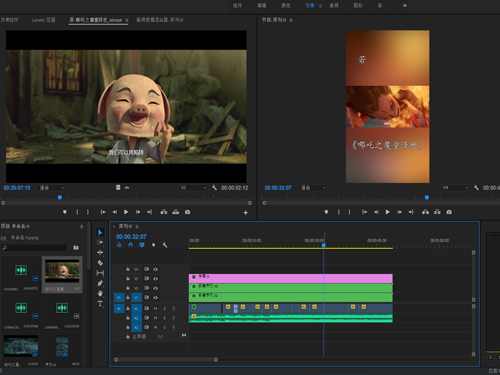Step forward one frame in Program Monitor

pyautogui.click(x=399, y=212)
